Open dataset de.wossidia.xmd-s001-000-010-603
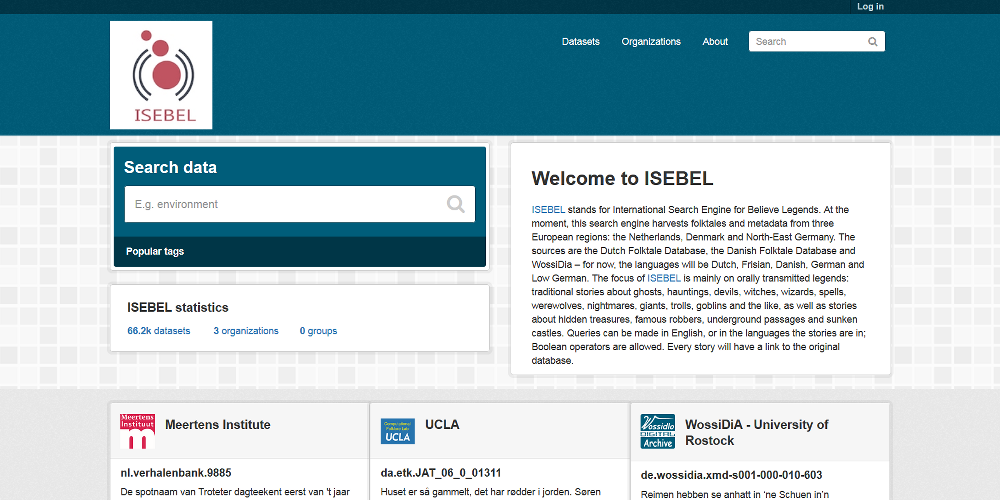1000x500 pixels. tap(732, 475)
